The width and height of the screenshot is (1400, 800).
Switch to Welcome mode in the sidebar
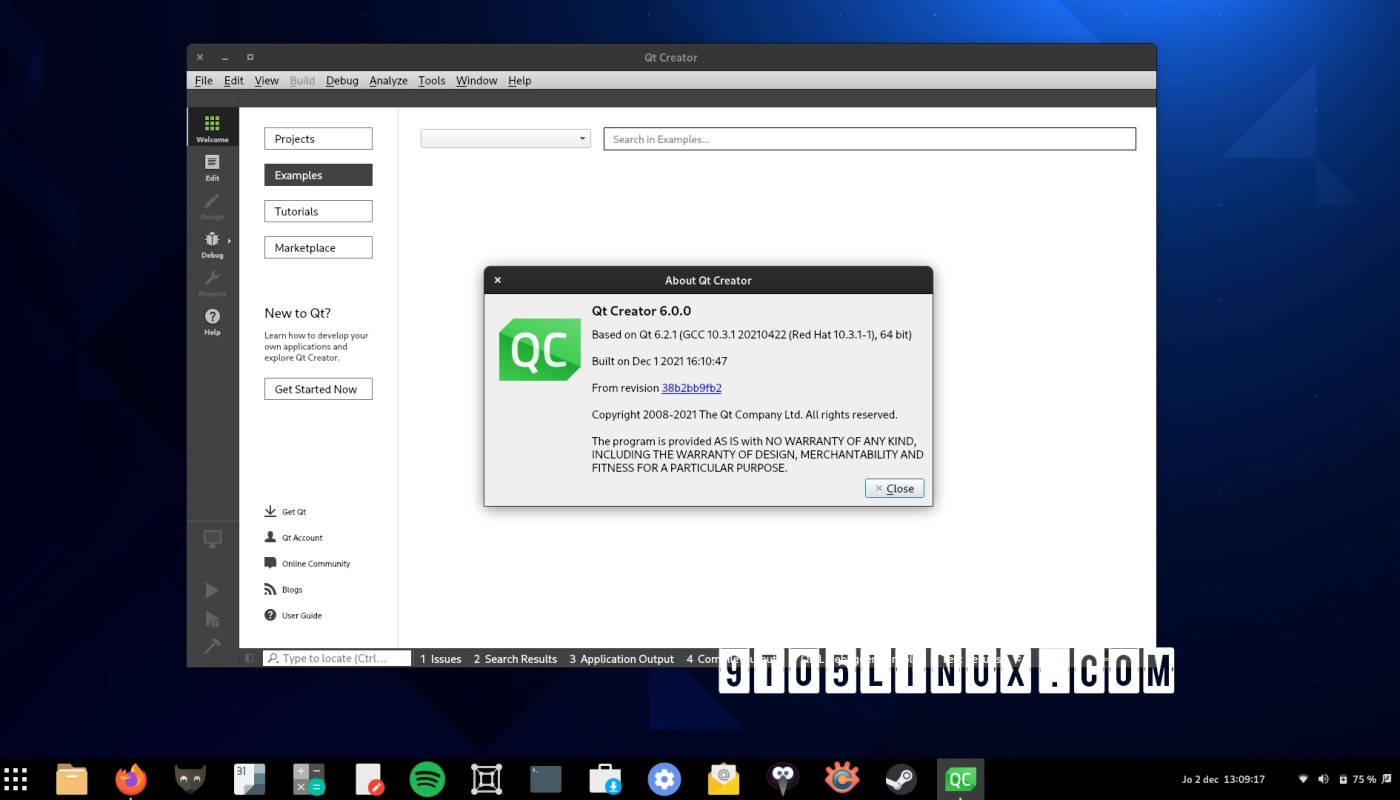[212, 128]
